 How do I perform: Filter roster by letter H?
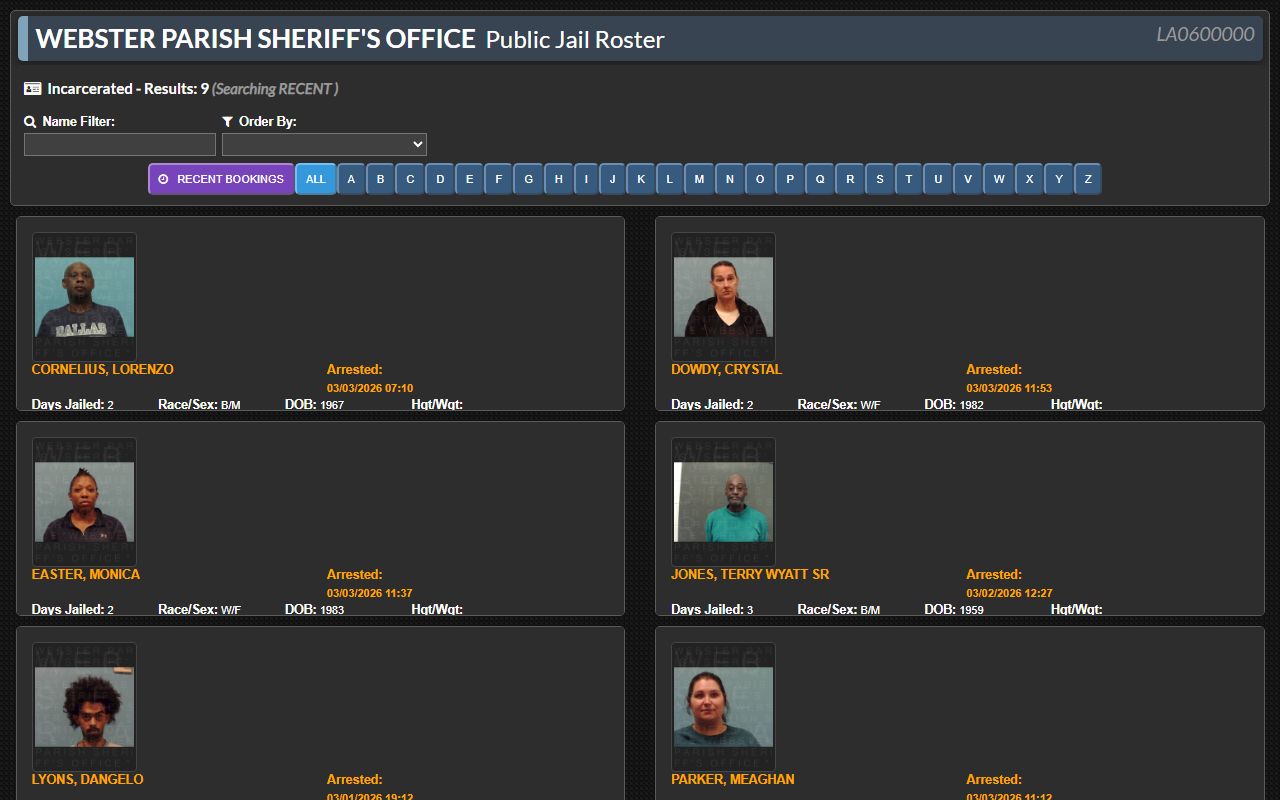click(559, 179)
